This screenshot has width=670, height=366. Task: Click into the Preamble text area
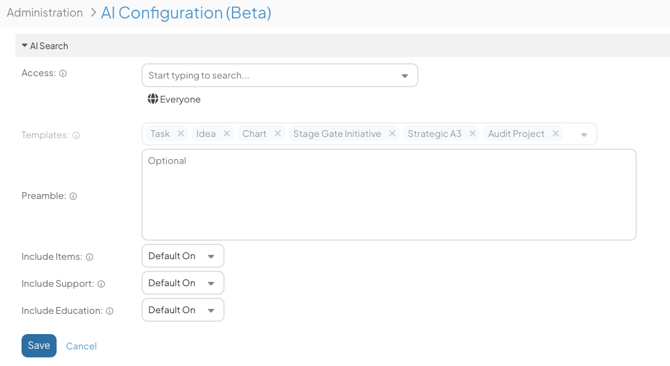(x=389, y=194)
